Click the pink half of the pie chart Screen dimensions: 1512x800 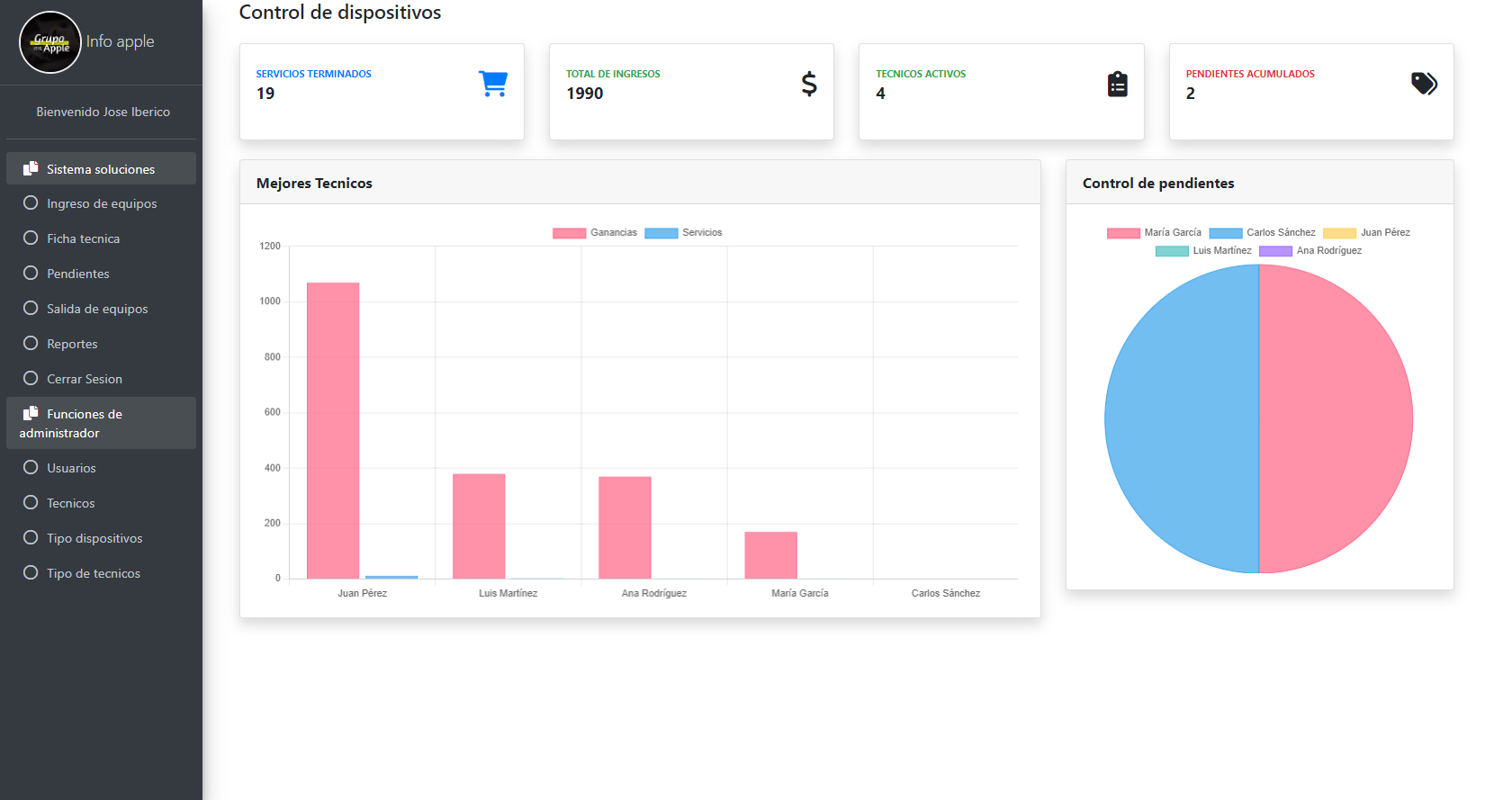coord(1336,418)
